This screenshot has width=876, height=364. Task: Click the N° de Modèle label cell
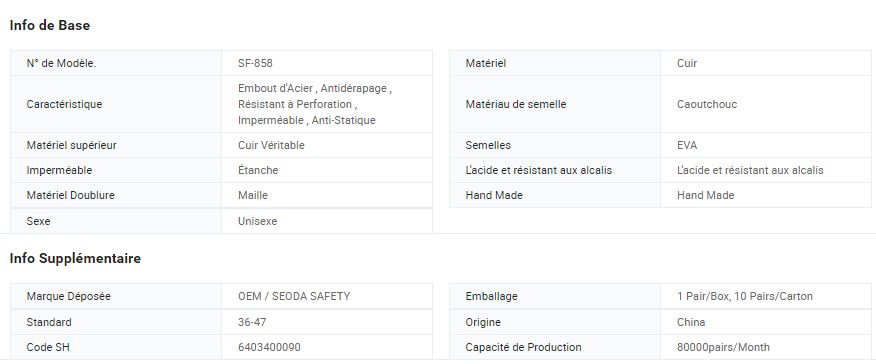(x=116, y=63)
